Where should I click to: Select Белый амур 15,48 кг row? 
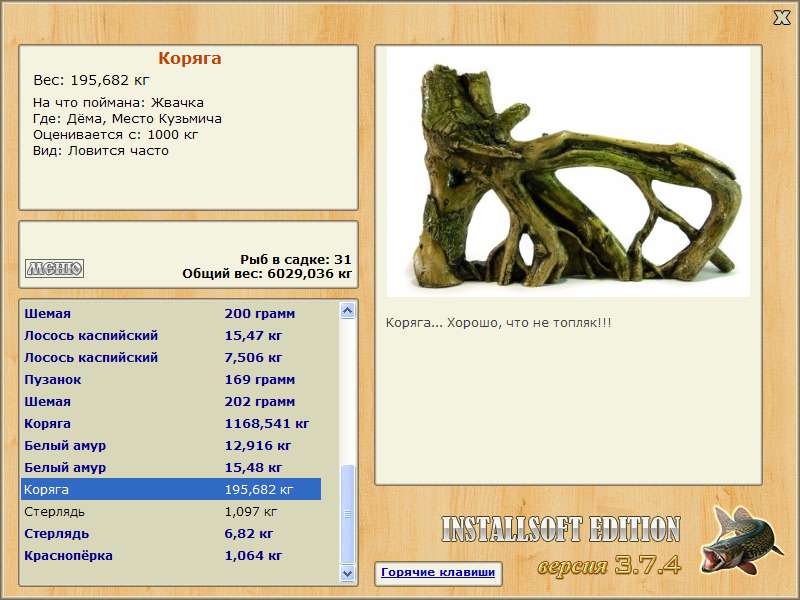coord(171,467)
